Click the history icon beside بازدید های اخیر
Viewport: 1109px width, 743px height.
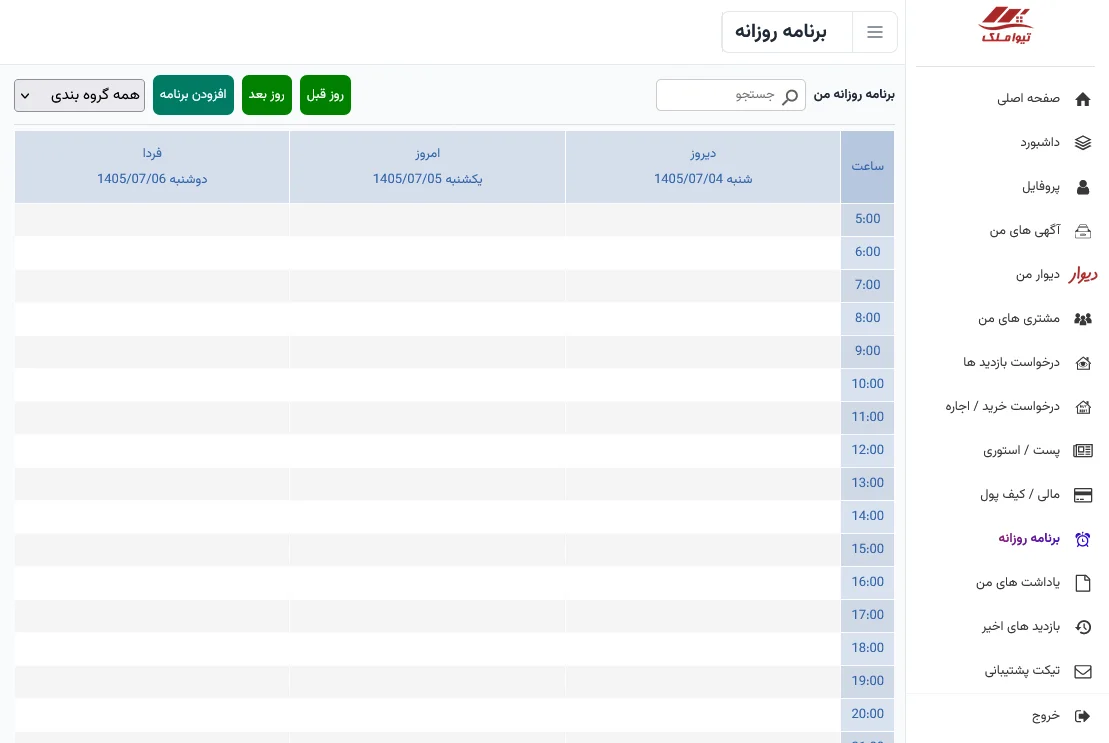[x=1083, y=627]
